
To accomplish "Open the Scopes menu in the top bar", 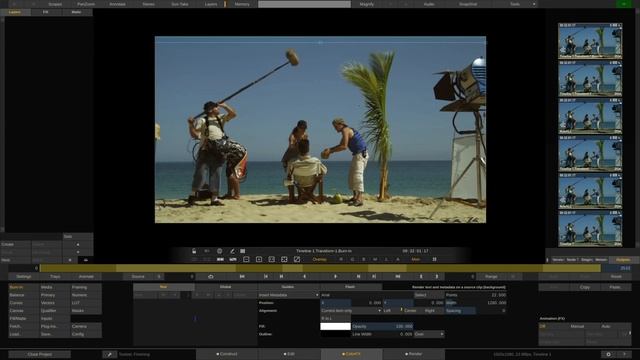I will point(55,4).
